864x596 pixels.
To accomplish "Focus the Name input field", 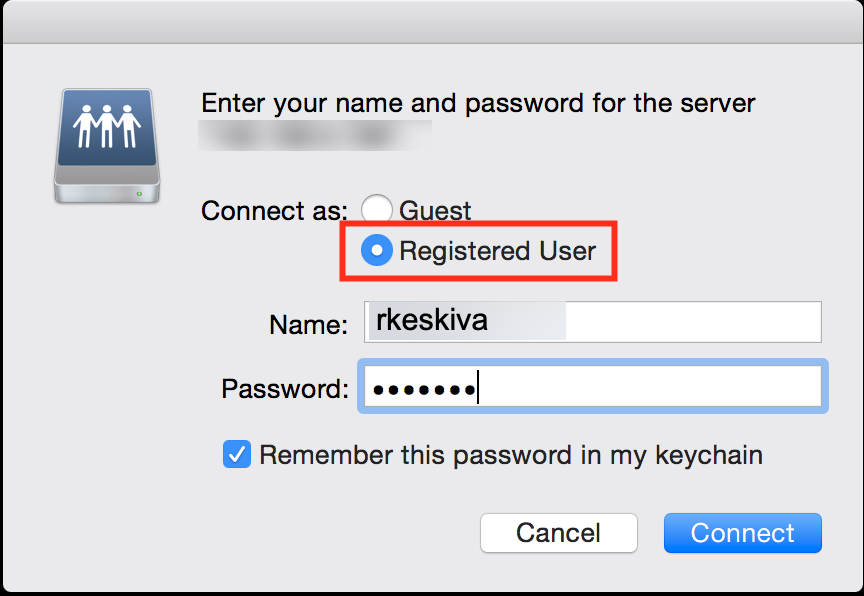I will [x=593, y=322].
